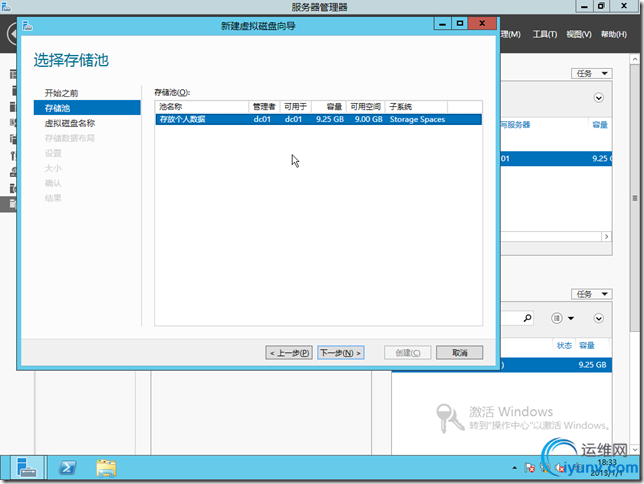Click the 9.25 GB row in lower panel
Image resolution: width=644 pixels, height=484 pixels.
tap(502, 364)
